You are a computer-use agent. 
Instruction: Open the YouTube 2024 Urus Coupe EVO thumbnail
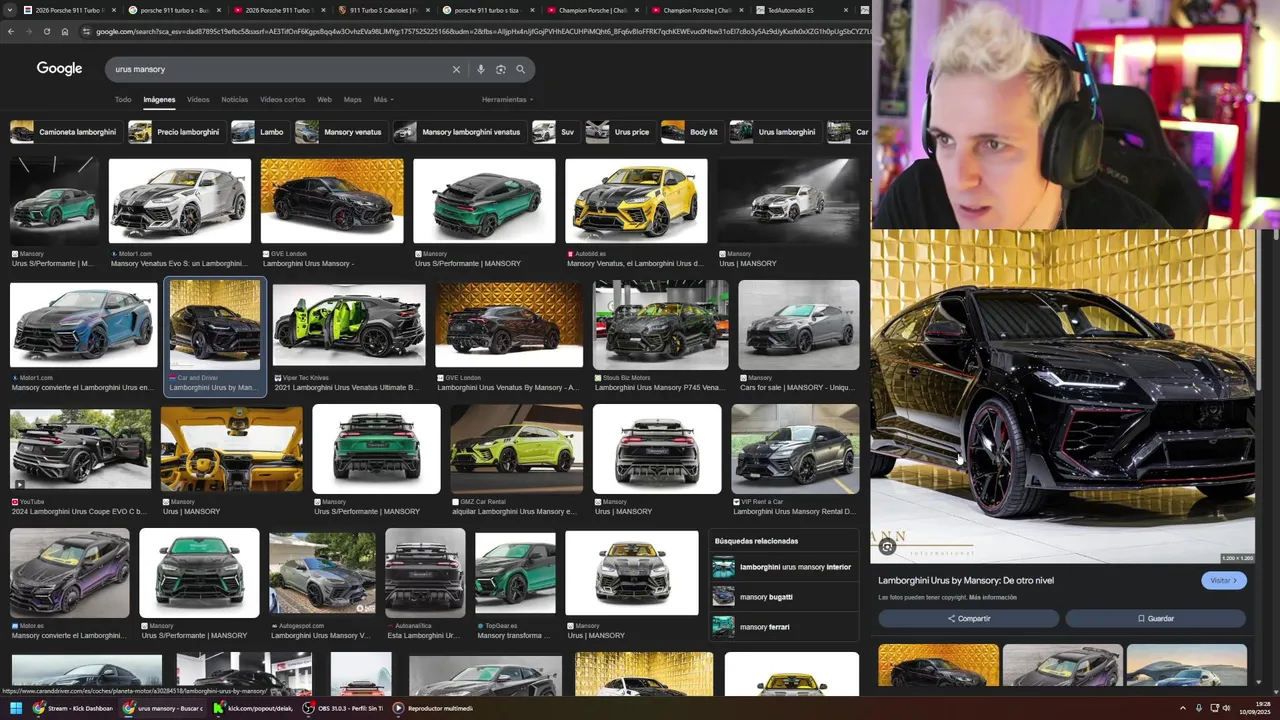tap(80, 449)
